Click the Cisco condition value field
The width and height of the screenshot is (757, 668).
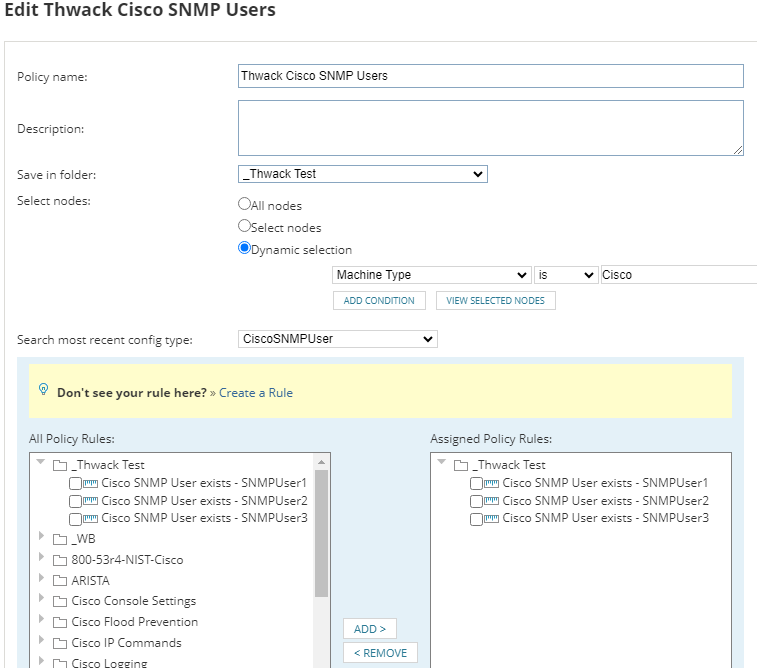click(678, 275)
